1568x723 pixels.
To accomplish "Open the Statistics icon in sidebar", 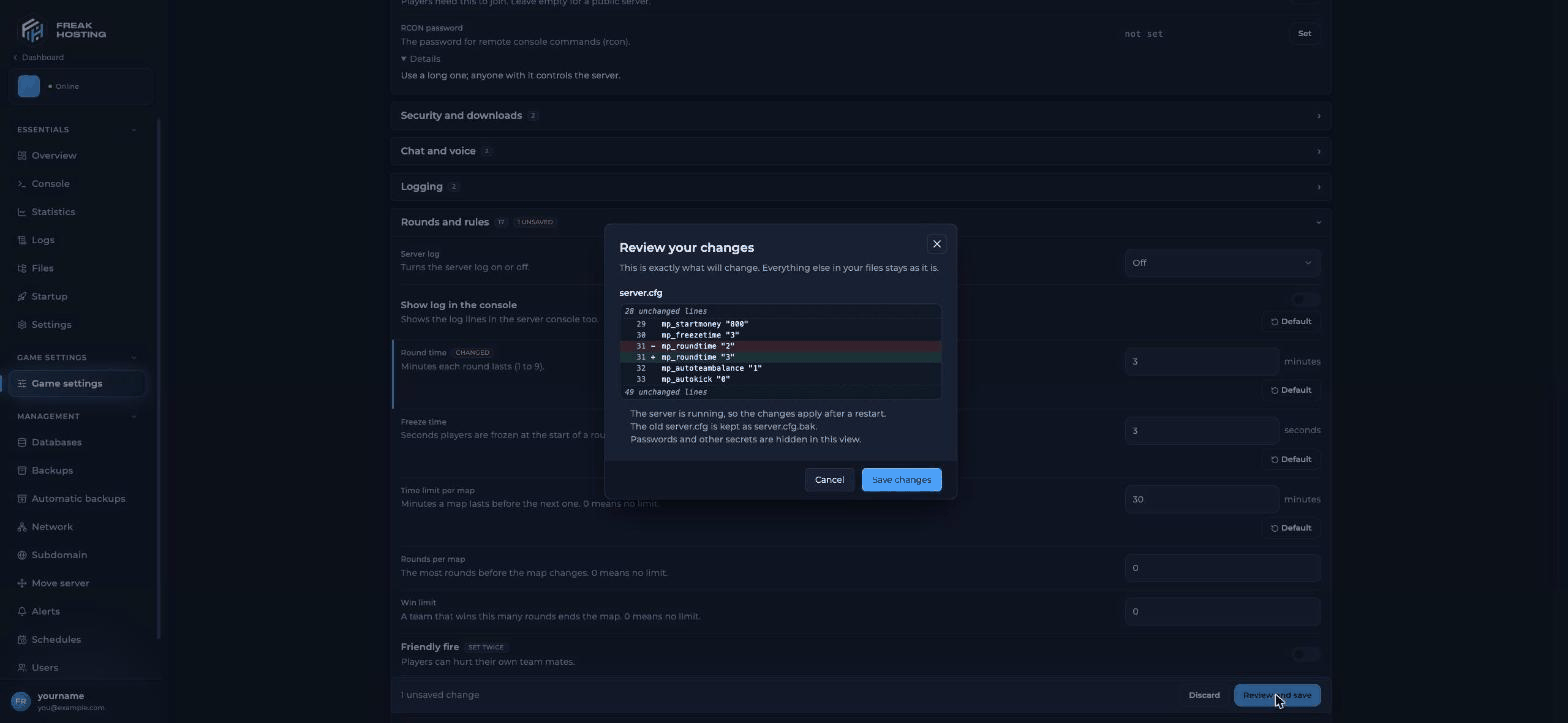I will point(22,212).
